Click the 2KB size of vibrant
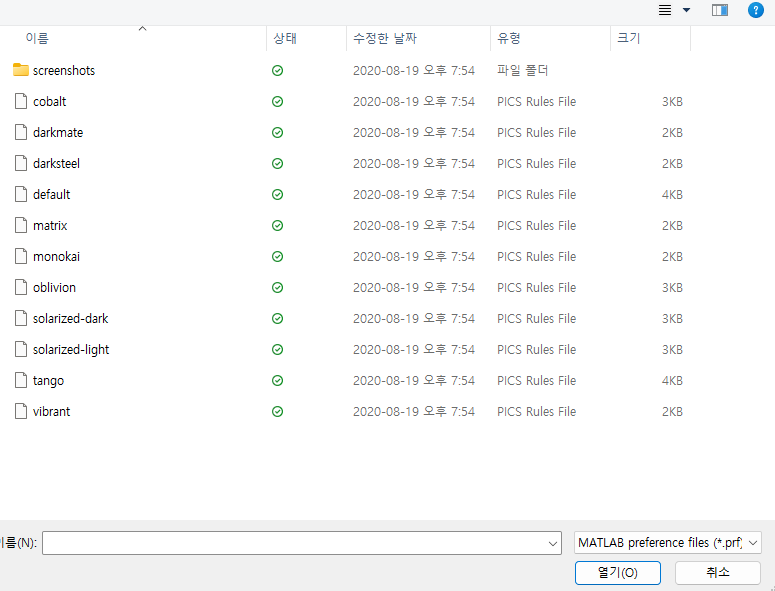The width and height of the screenshot is (775, 591). click(x=672, y=412)
